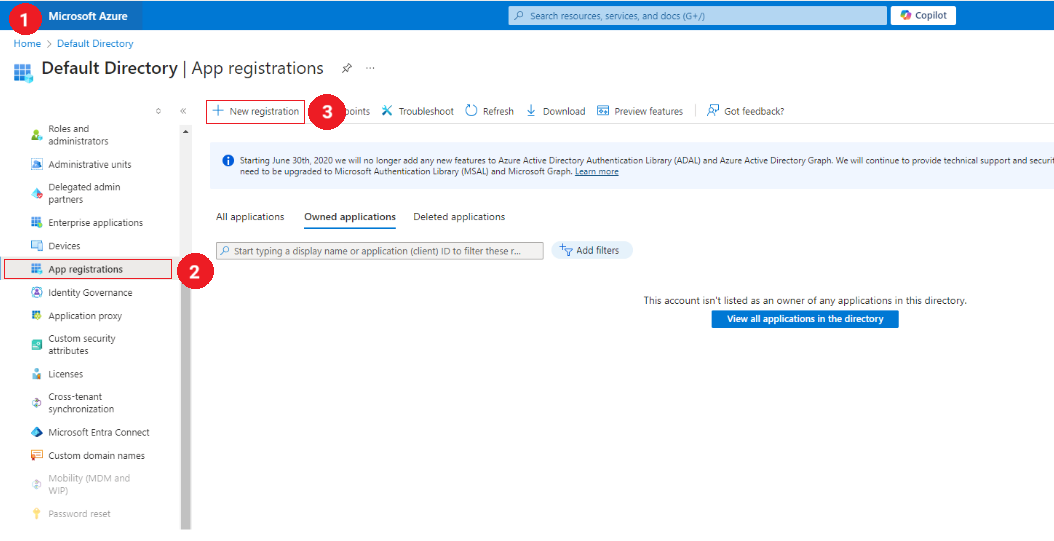
Task: Open Copilot from the top bar
Action: [x=923, y=15]
